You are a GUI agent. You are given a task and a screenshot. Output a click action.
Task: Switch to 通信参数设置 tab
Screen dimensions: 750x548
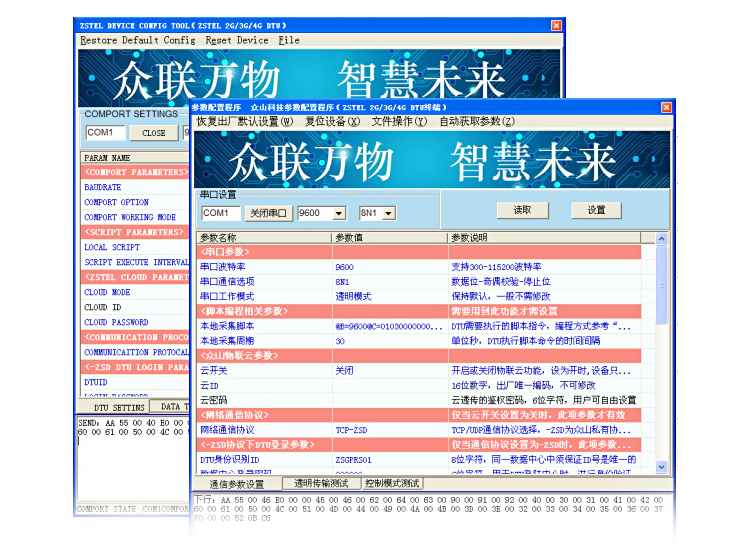[x=237, y=484]
